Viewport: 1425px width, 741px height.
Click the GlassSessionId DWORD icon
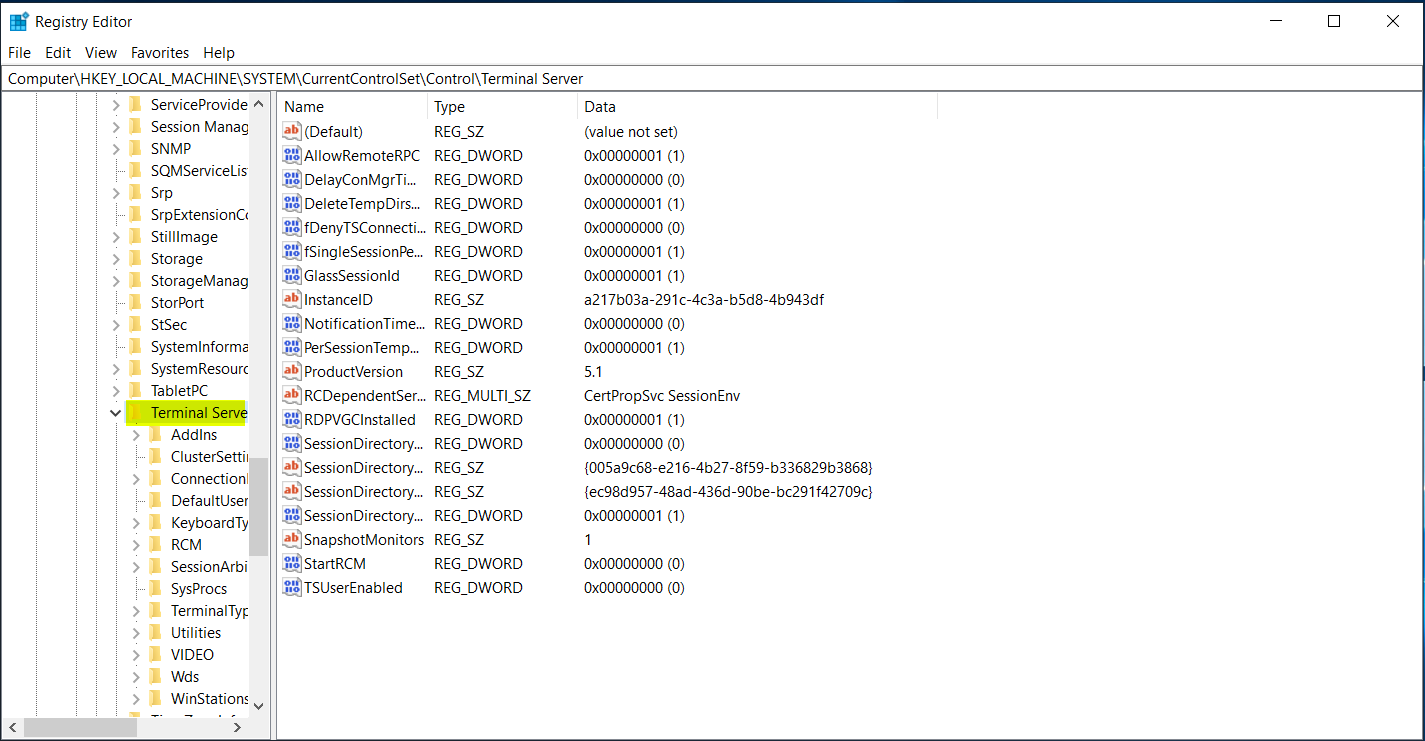[x=292, y=276]
